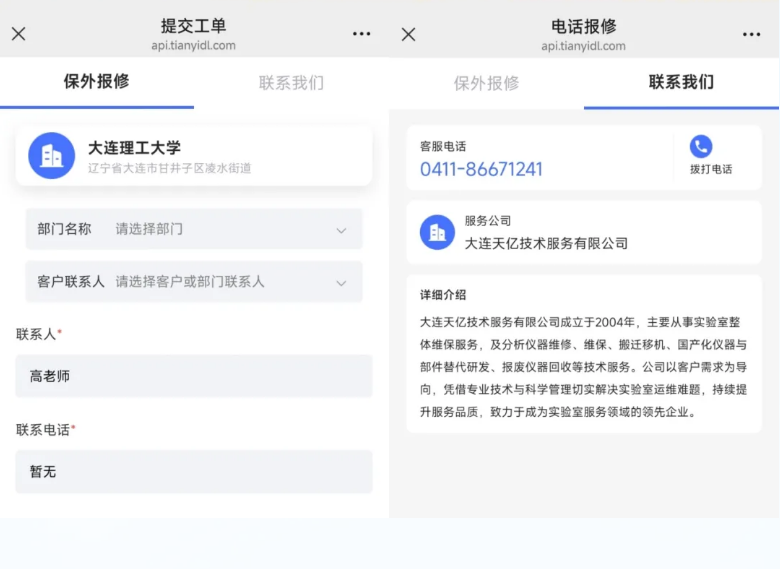Click the 大连理工大学 building icon
This screenshot has width=780, height=569.
tap(52, 156)
